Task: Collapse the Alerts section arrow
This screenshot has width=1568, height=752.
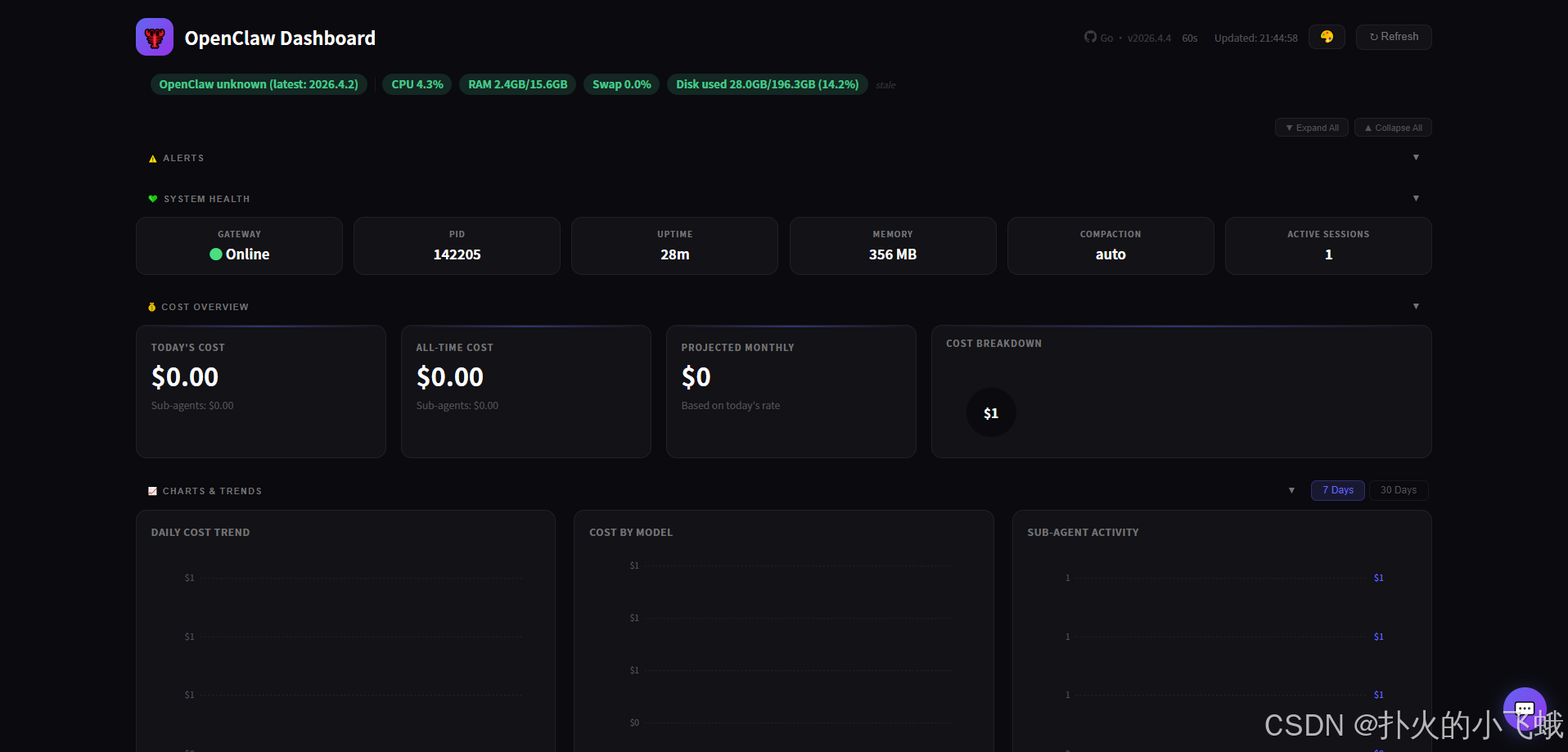Action: click(x=1416, y=157)
